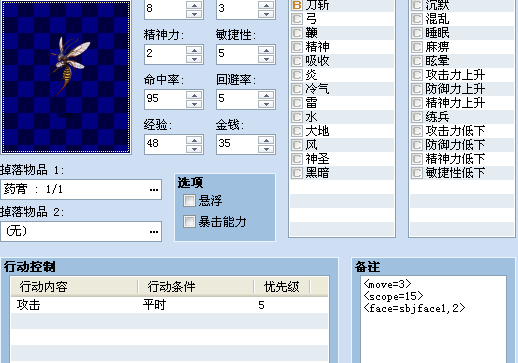Toggle the 水 element efficiency box

pos(297,117)
